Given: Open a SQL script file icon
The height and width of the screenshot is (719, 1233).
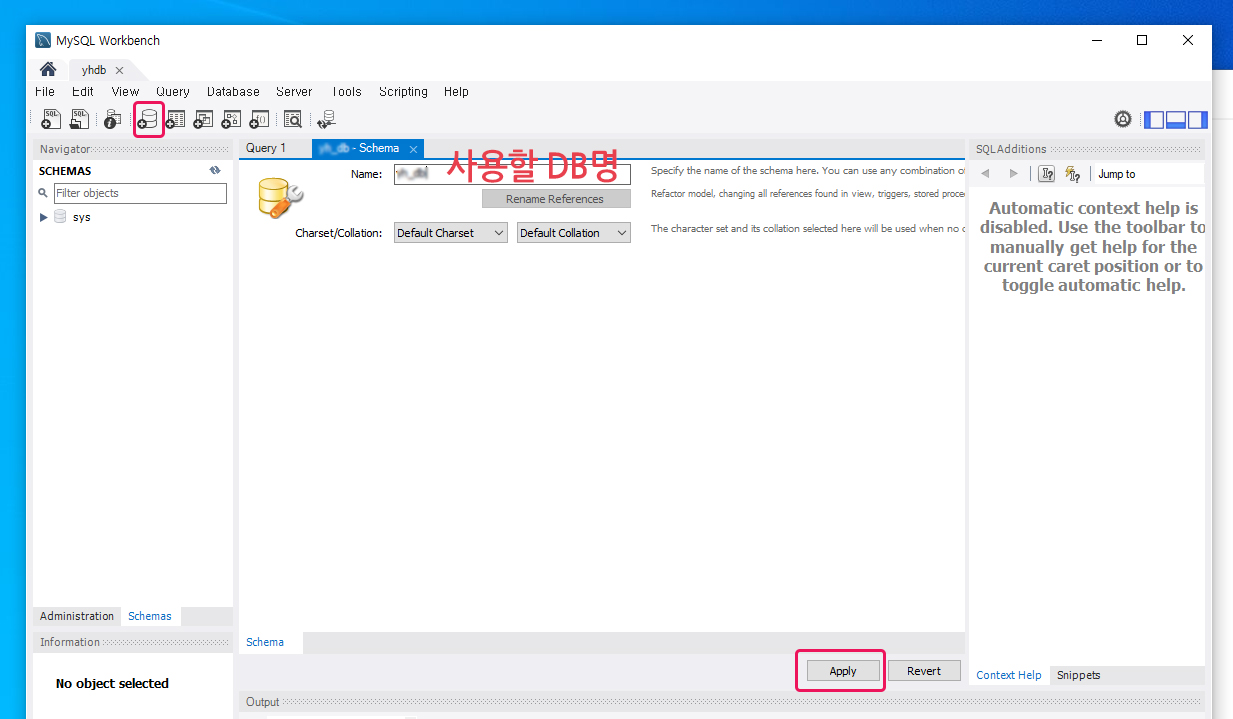Looking at the screenshot, I should coord(79,120).
